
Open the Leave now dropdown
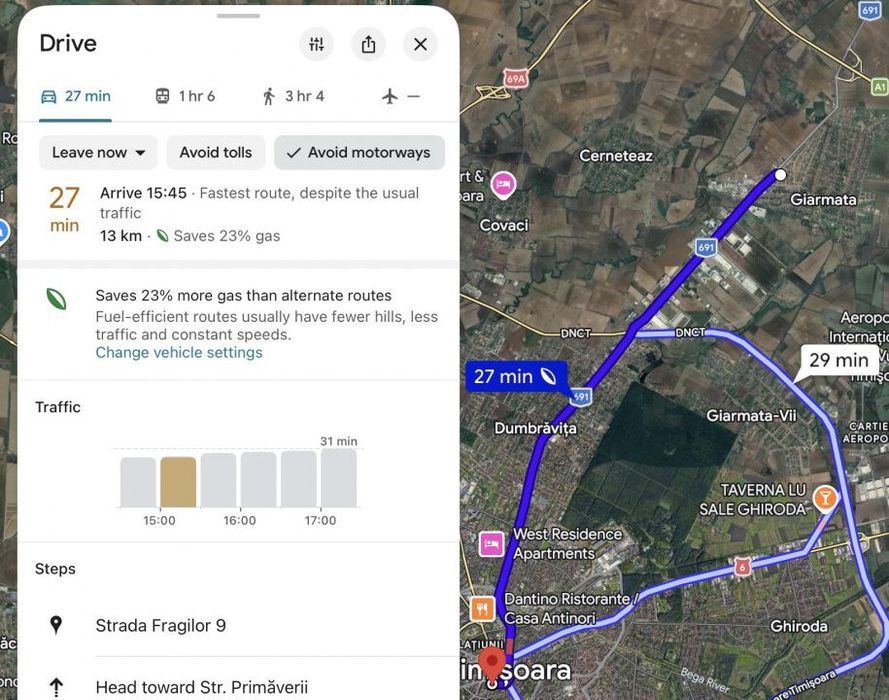[x=98, y=153]
